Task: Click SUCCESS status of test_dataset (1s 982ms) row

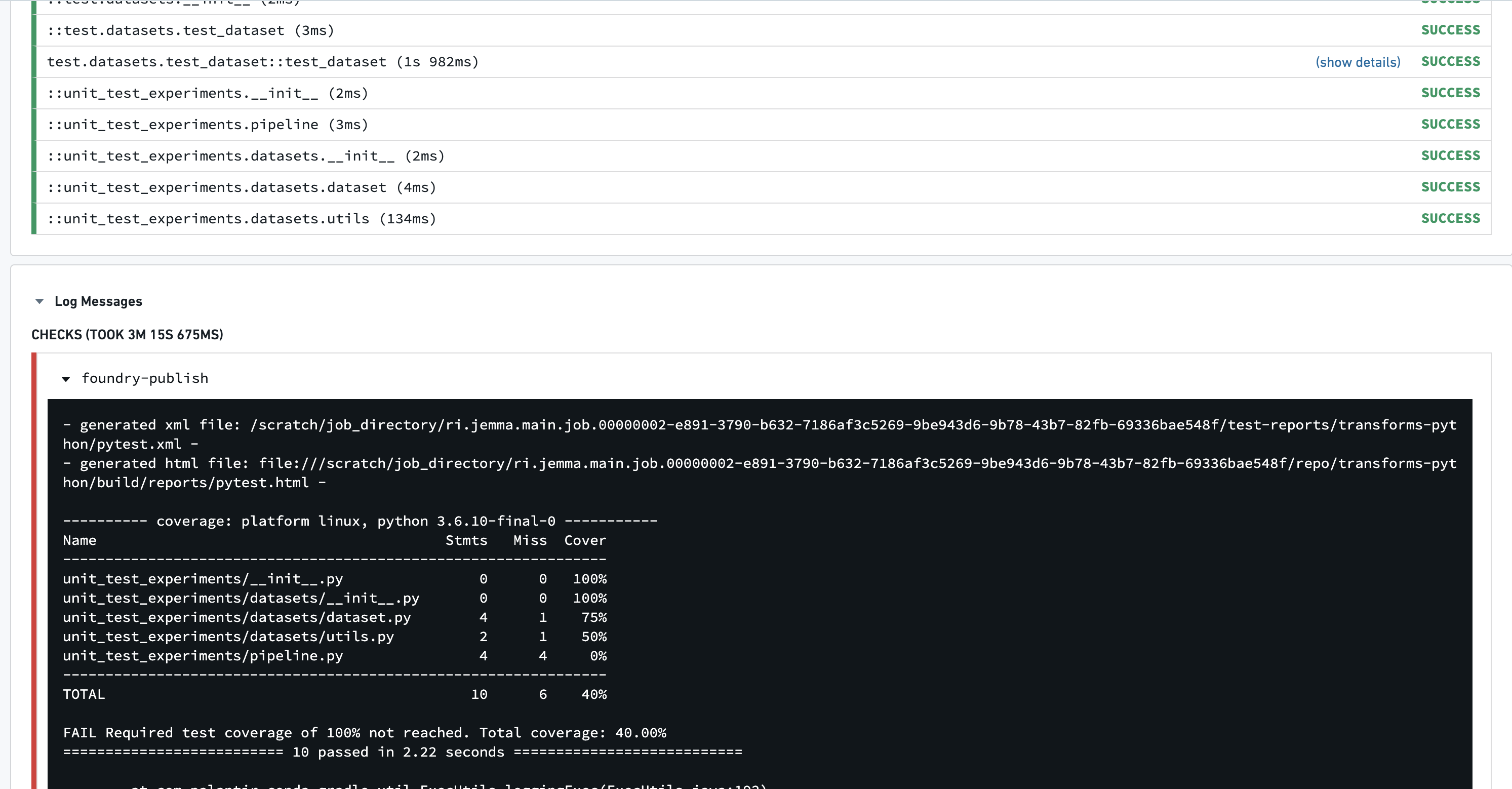Action: 1450,62
